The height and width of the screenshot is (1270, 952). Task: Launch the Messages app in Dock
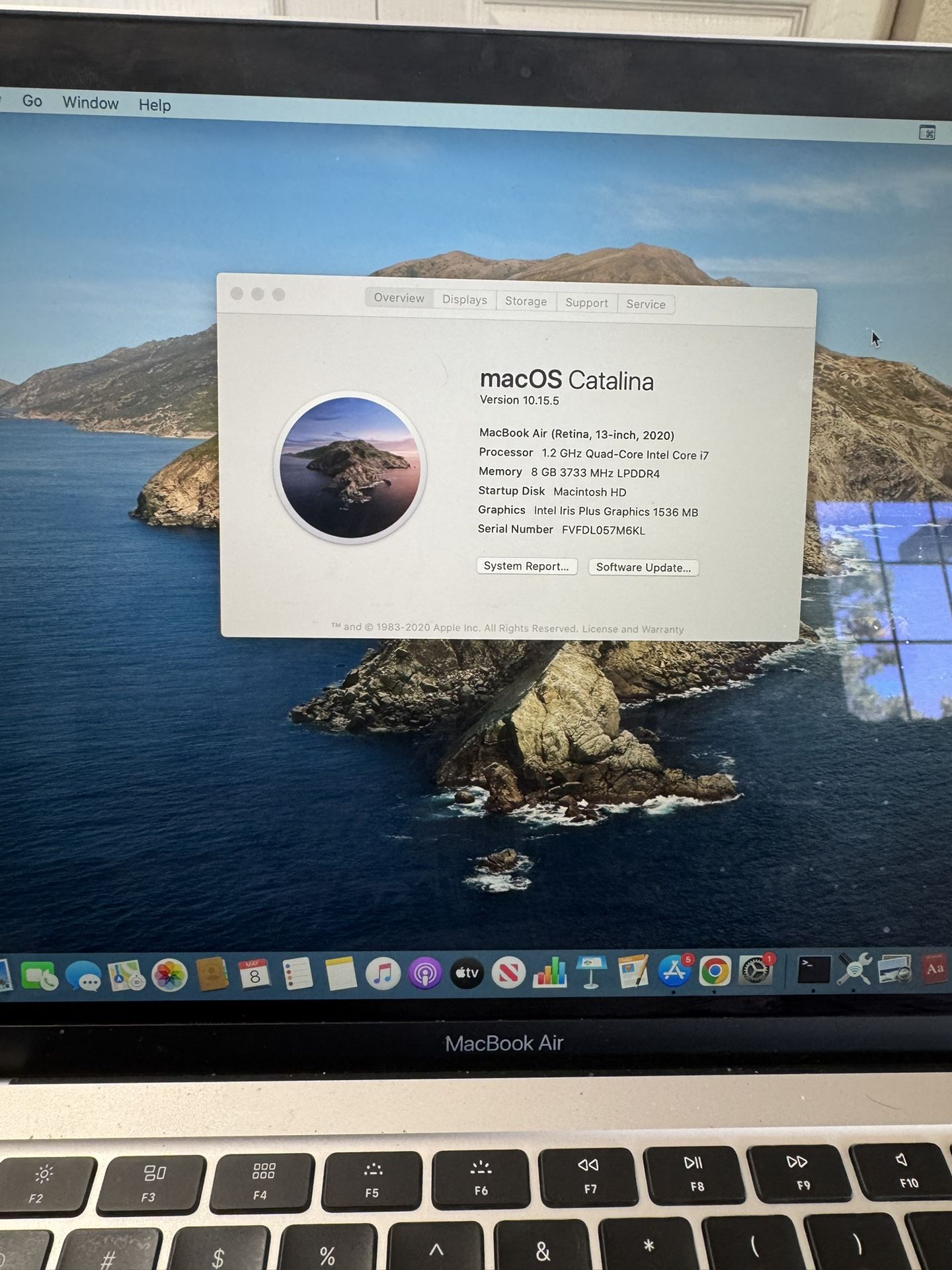83,976
